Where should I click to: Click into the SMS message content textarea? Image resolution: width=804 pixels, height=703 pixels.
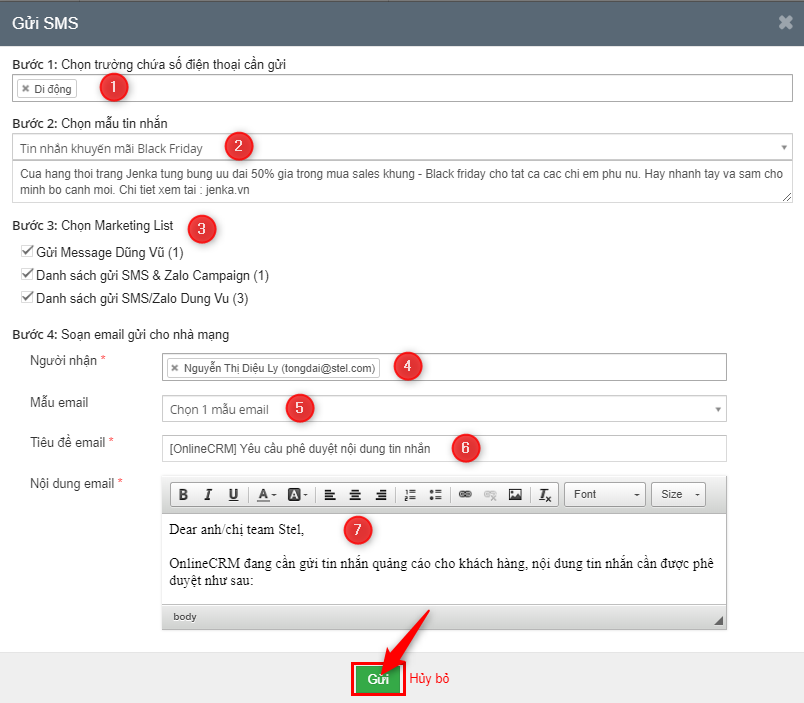[x=402, y=182]
